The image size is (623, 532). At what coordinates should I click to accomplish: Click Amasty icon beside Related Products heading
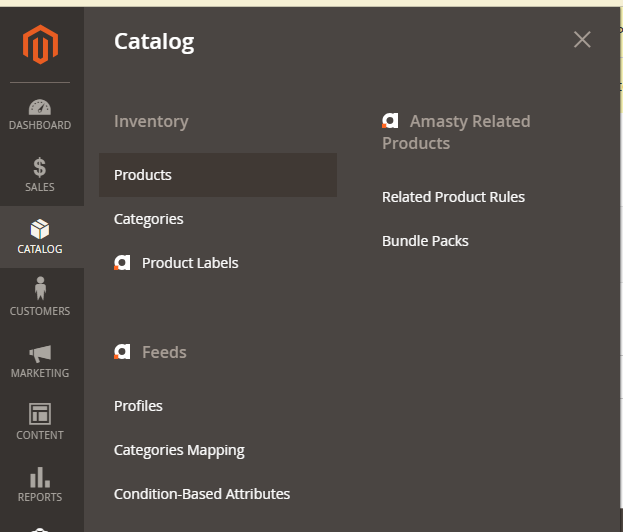(x=390, y=121)
